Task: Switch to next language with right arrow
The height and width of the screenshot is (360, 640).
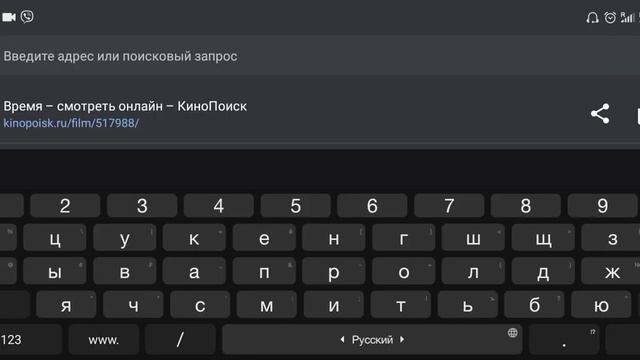Action: pyautogui.click(x=402, y=340)
